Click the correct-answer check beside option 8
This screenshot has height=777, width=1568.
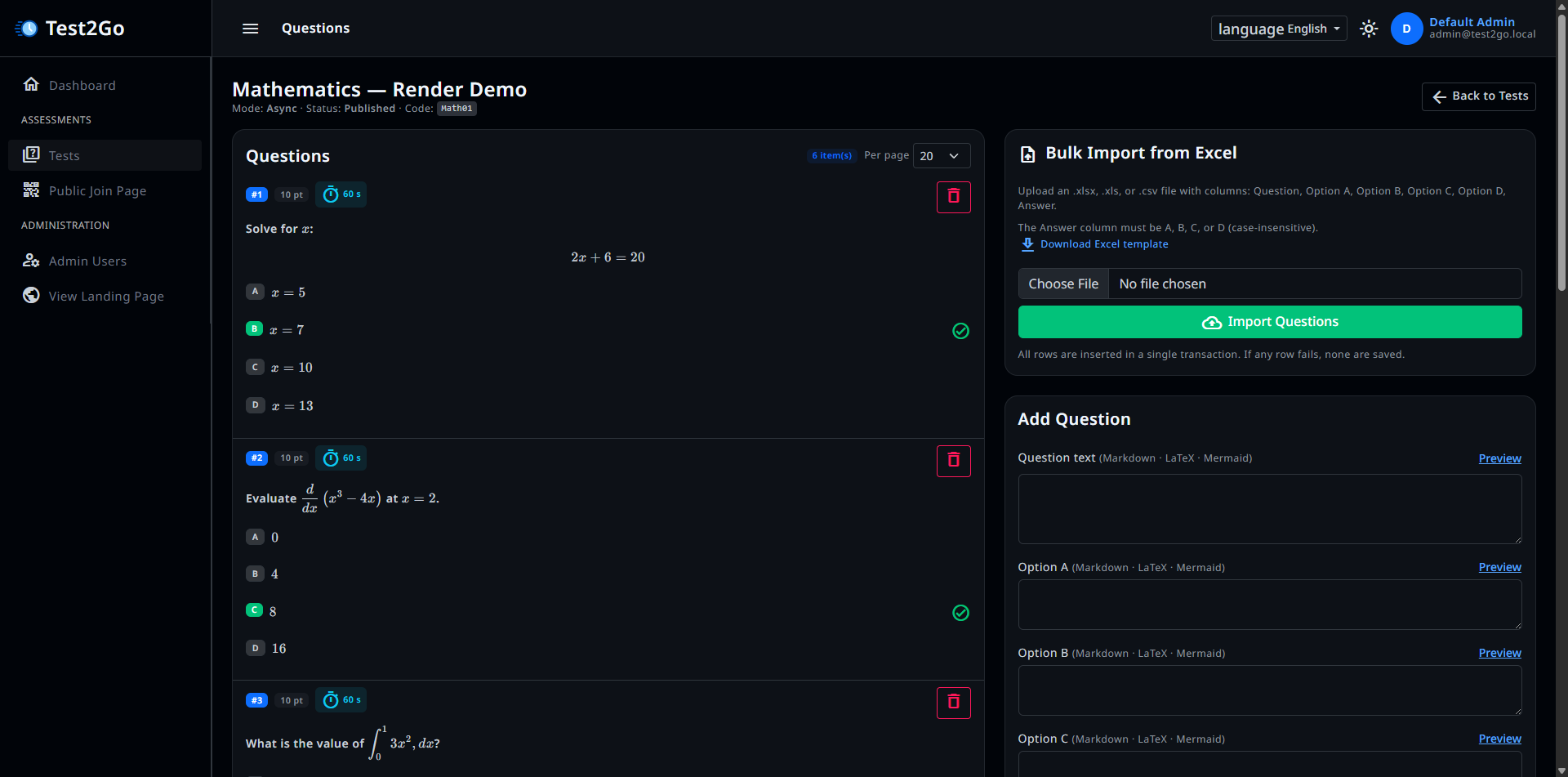960,613
